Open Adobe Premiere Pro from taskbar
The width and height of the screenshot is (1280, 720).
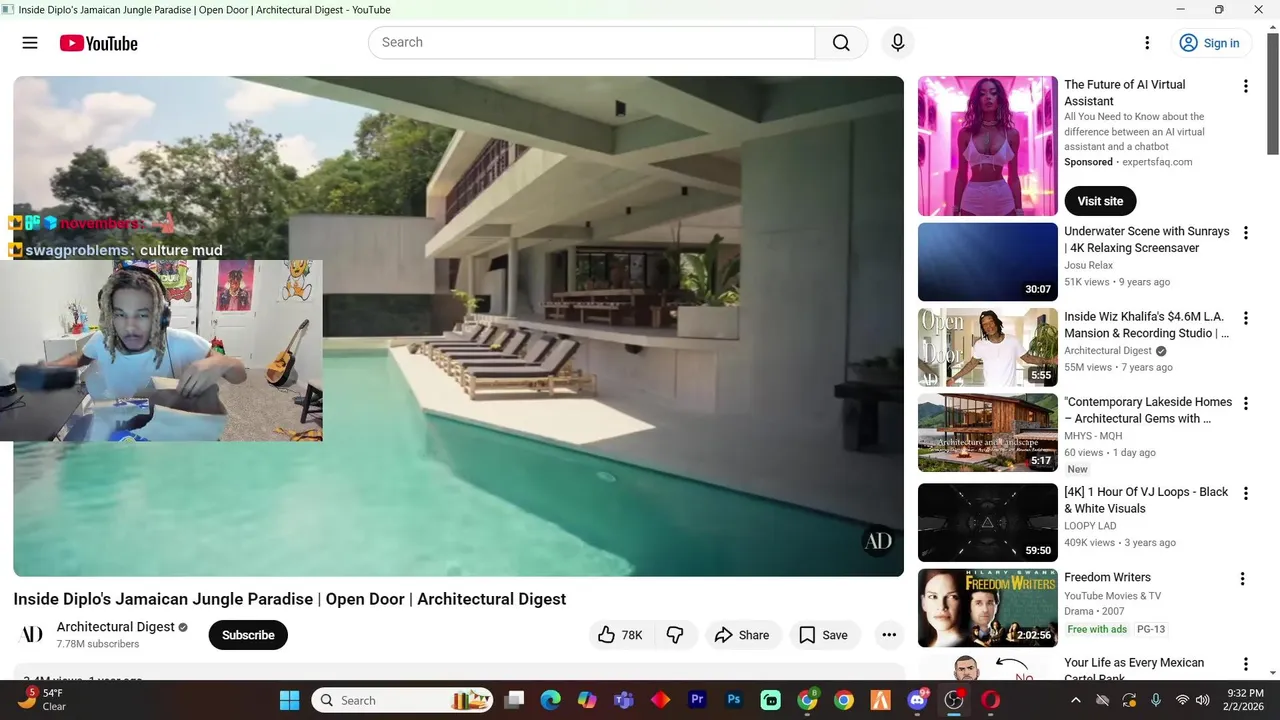point(697,700)
